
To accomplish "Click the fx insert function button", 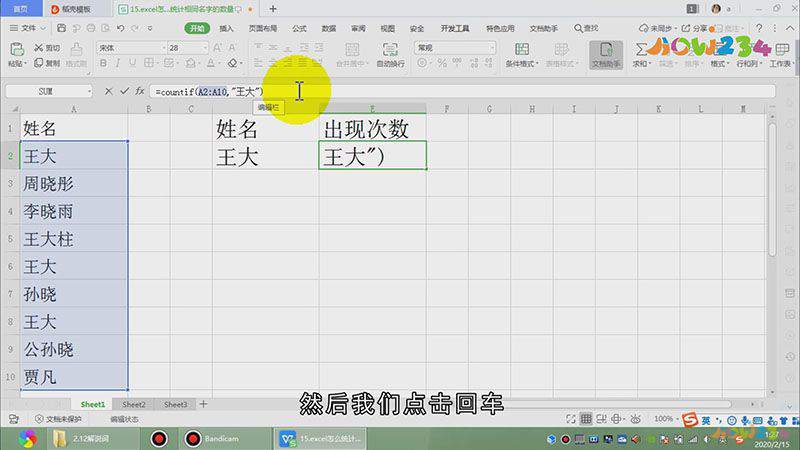I will pos(140,91).
